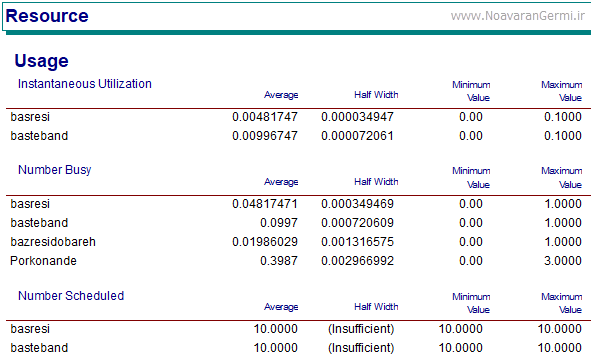591x364 pixels.
Task: Click the average value 0.00996747
Action: [265, 136]
